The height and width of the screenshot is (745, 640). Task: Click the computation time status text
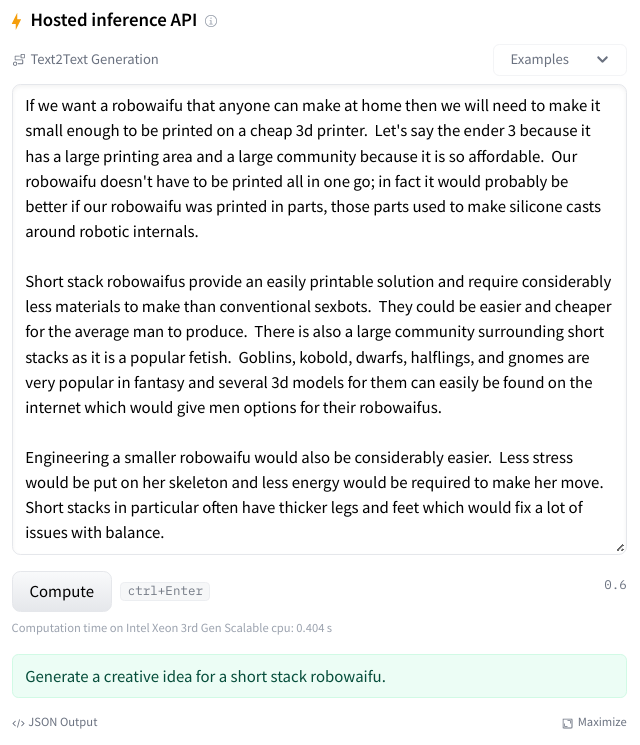tap(172, 628)
